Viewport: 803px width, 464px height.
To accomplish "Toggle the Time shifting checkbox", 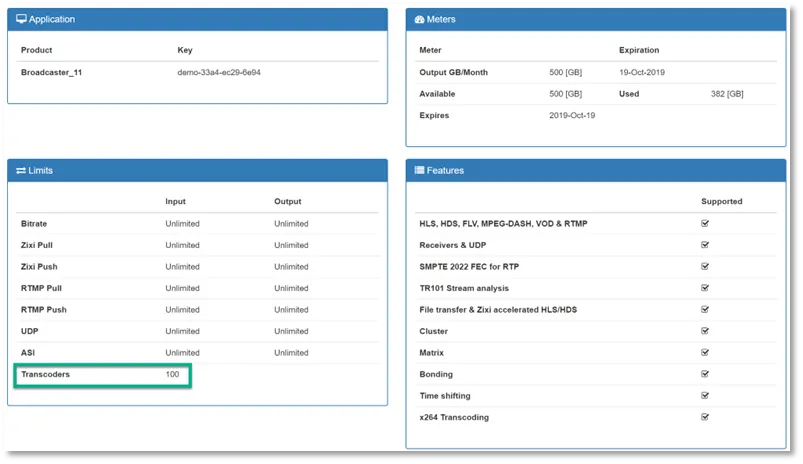I will (705, 395).
